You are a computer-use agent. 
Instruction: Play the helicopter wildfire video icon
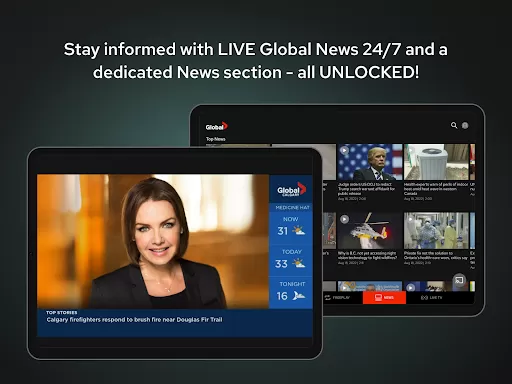344,219
